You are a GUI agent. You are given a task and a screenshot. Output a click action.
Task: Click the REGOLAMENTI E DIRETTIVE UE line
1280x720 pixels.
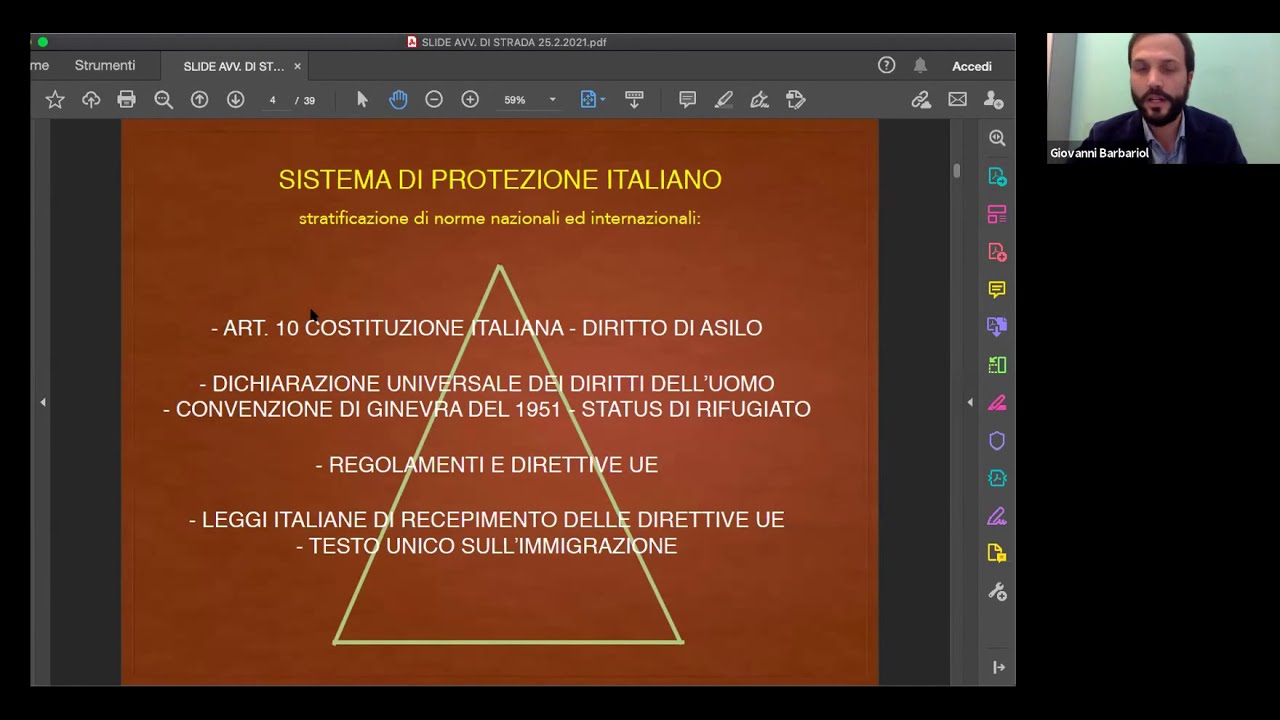pyautogui.click(x=487, y=465)
